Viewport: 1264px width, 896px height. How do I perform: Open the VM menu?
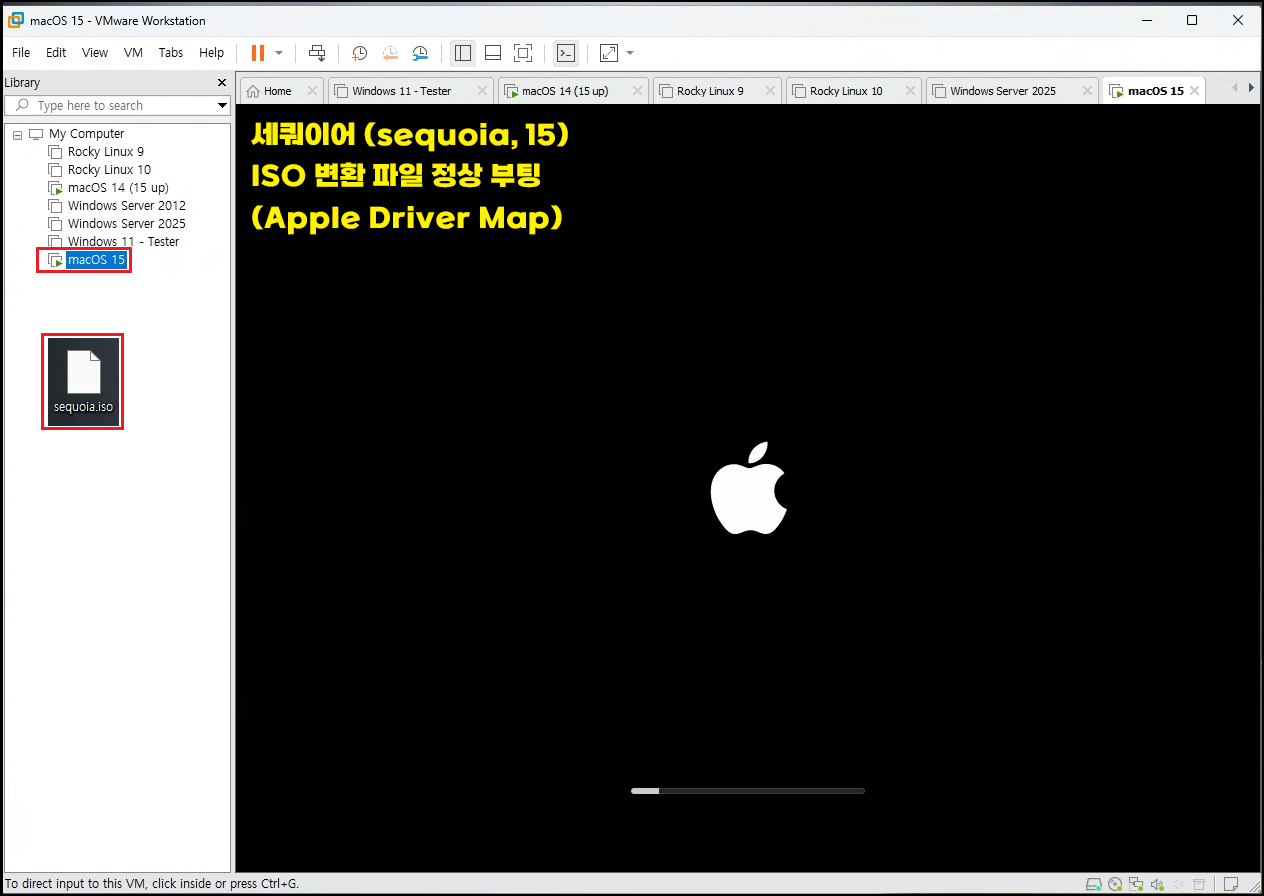133,53
